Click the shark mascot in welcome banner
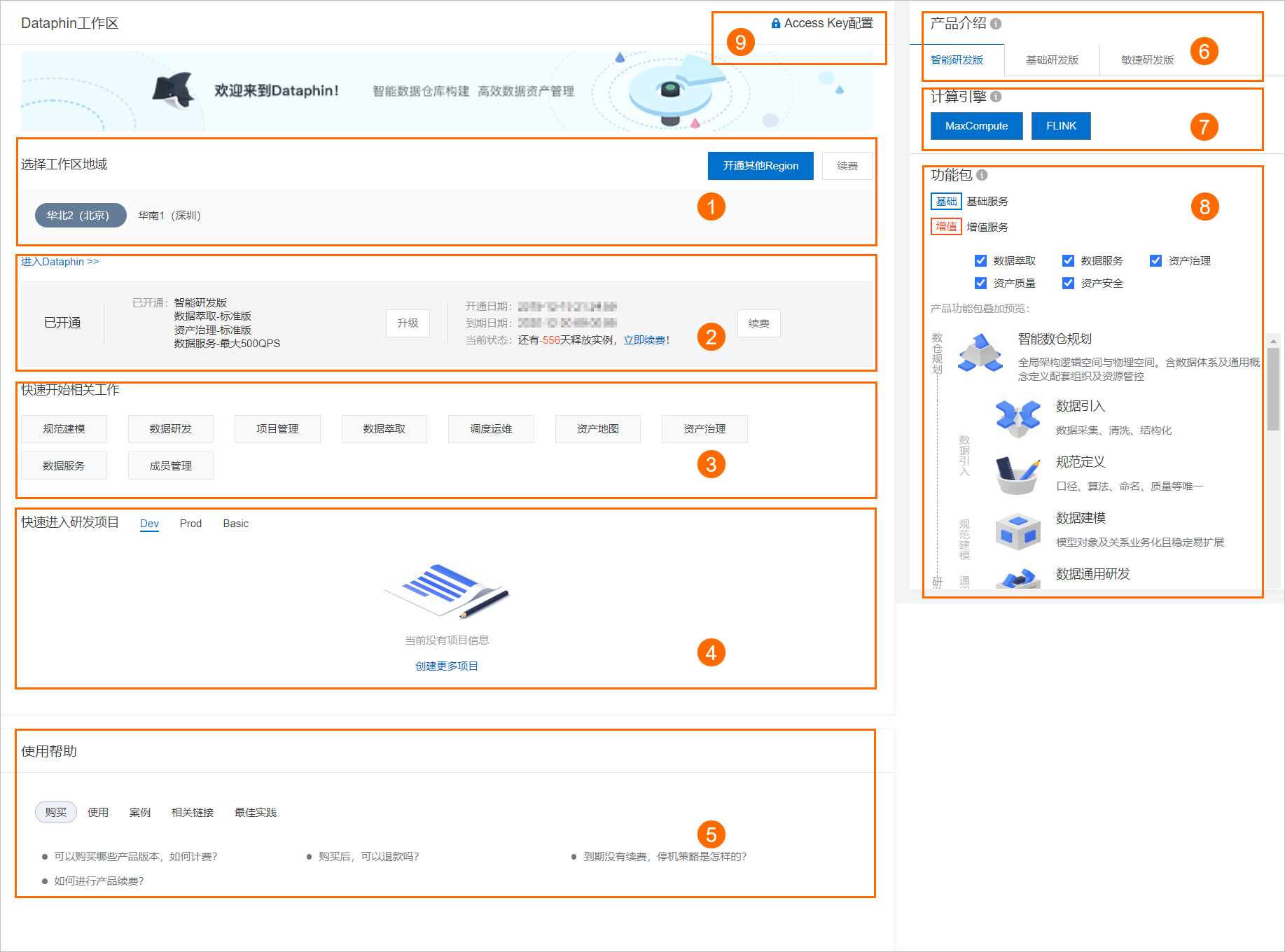Screen dimensions: 1285x952 point(174,90)
